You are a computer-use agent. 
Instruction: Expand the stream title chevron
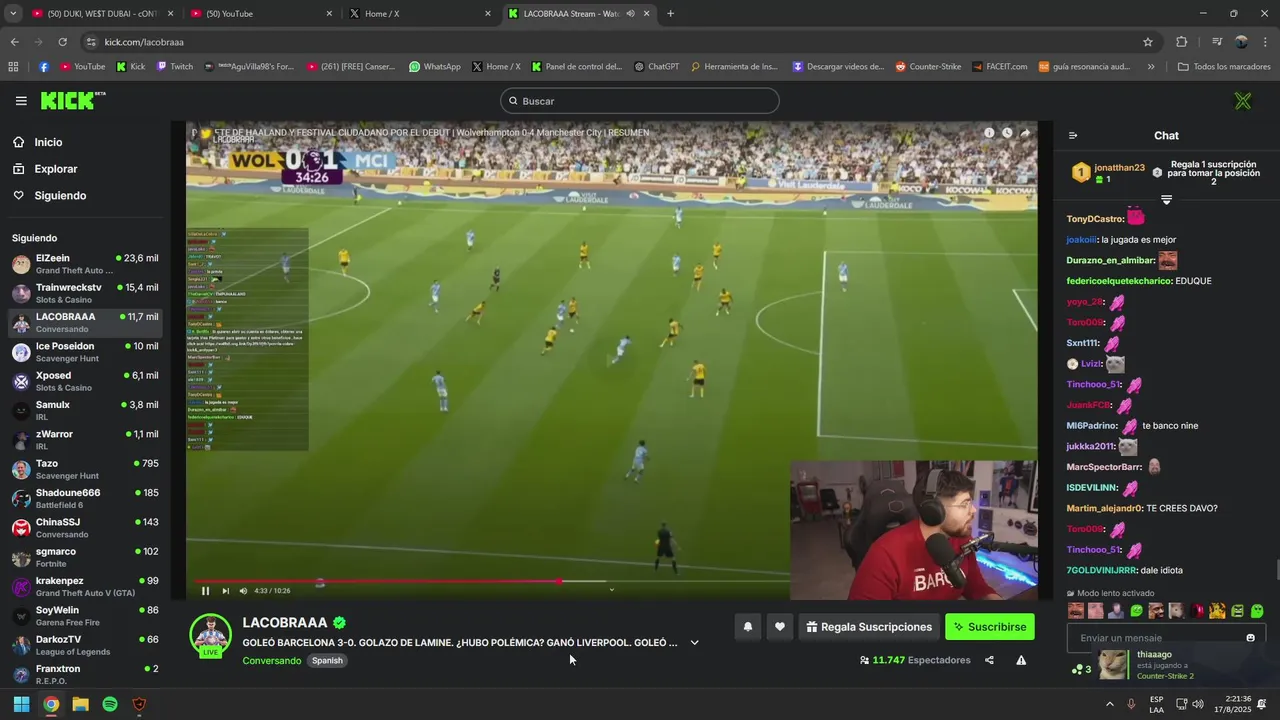click(x=694, y=643)
